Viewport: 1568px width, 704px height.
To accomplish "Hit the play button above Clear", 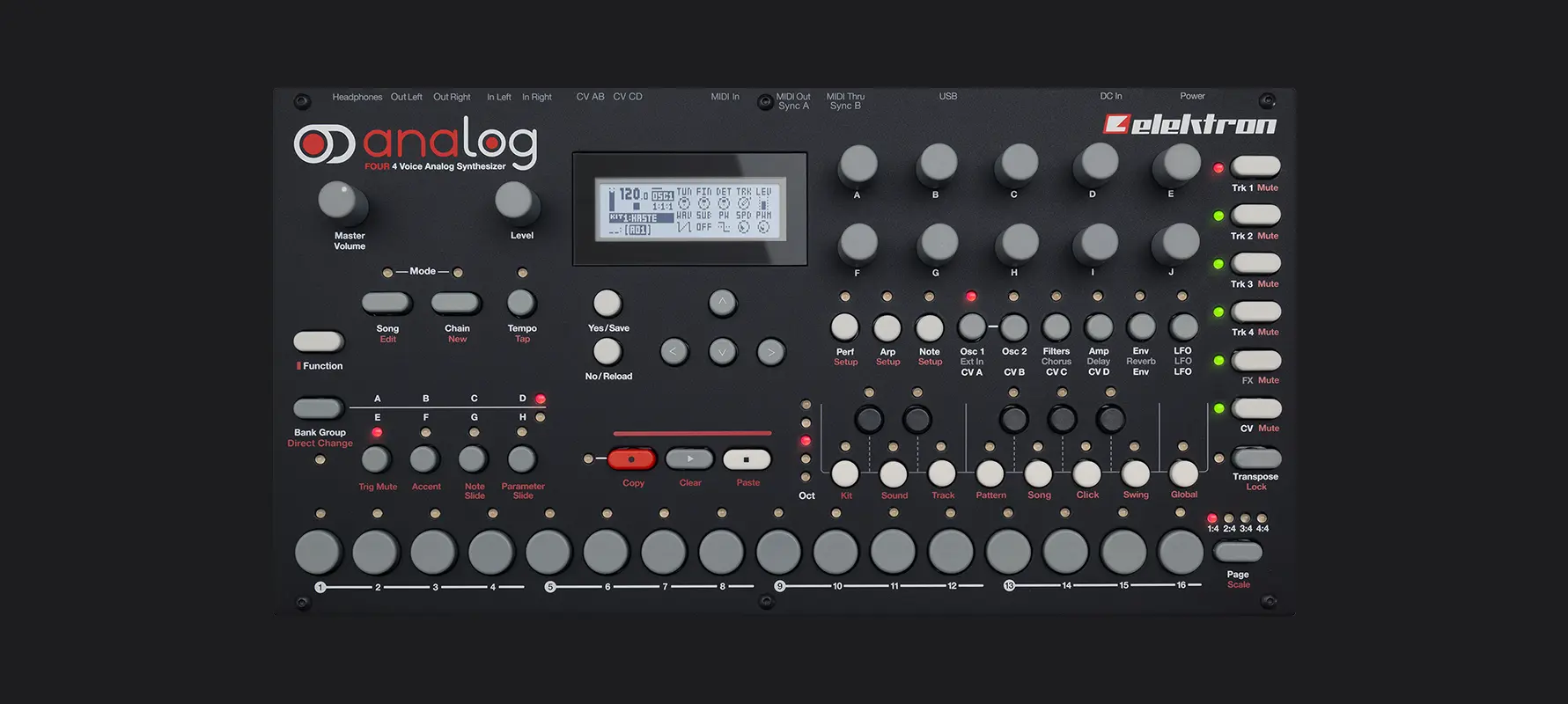I will click(689, 458).
